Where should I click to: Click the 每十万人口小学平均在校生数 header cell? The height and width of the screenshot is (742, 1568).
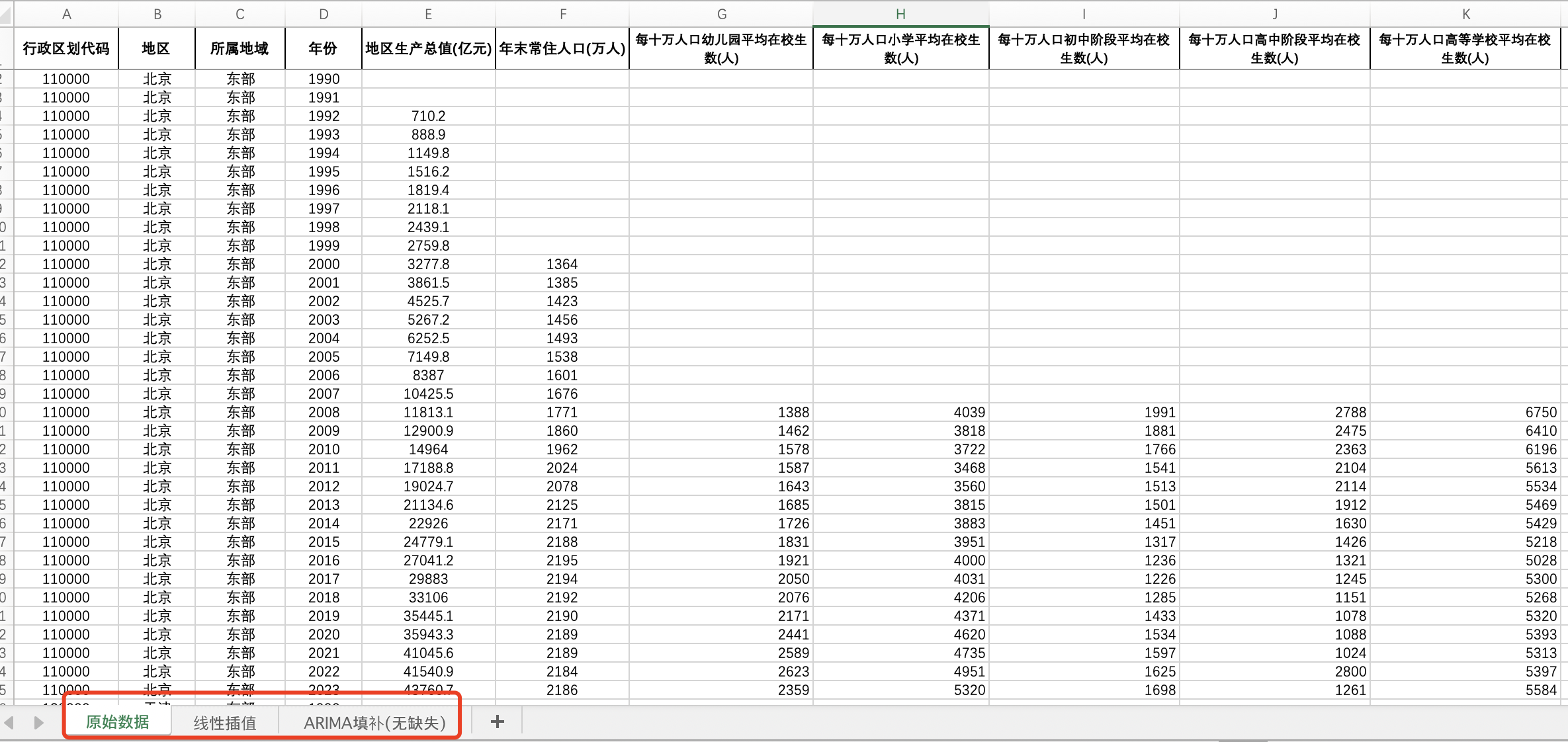pyautogui.click(x=900, y=48)
